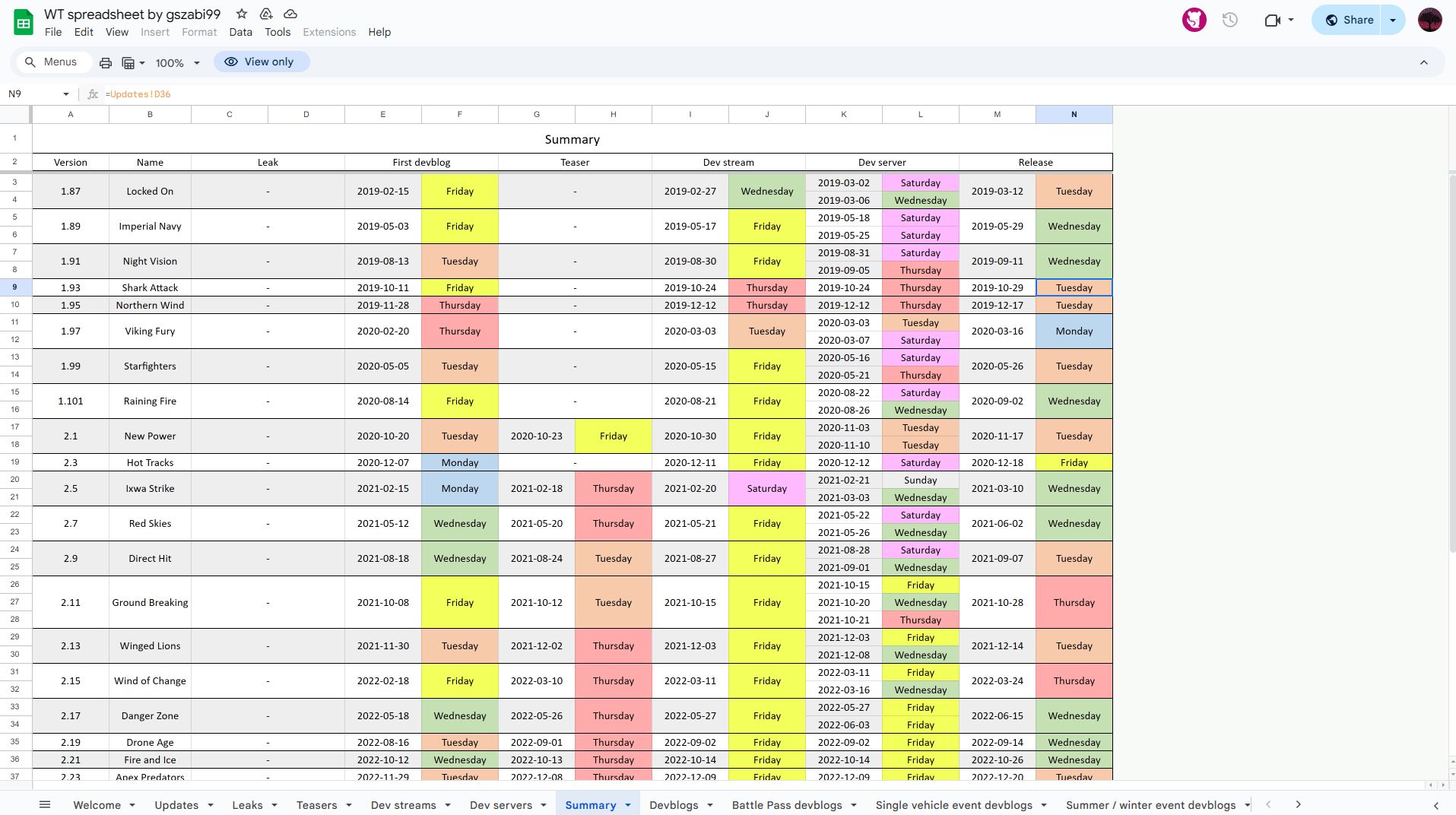1456x815 pixels.
Task: Collapse the toolbar with the up chevron
Action: (1423, 62)
